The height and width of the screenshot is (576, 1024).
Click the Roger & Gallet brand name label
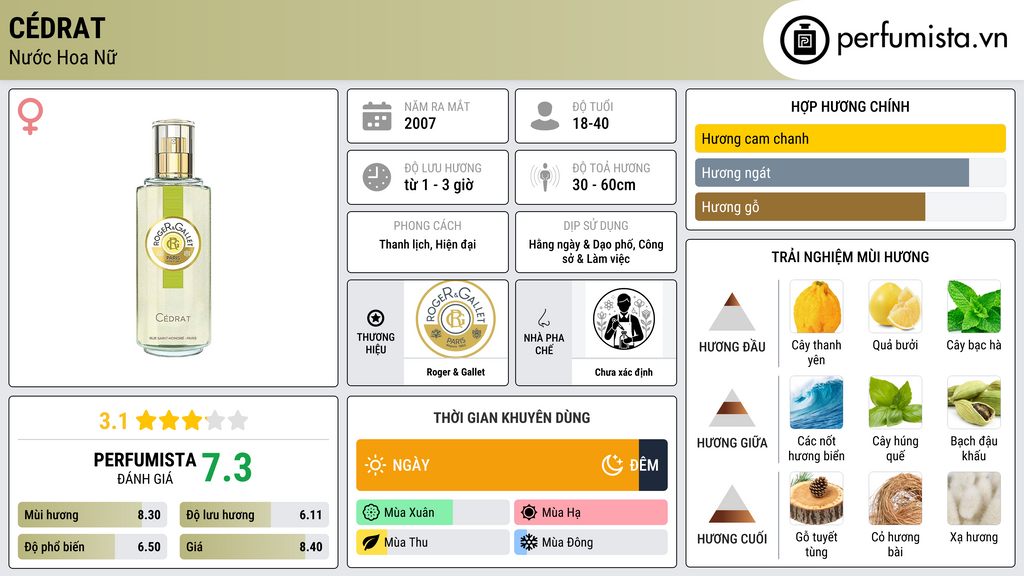click(456, 372)
